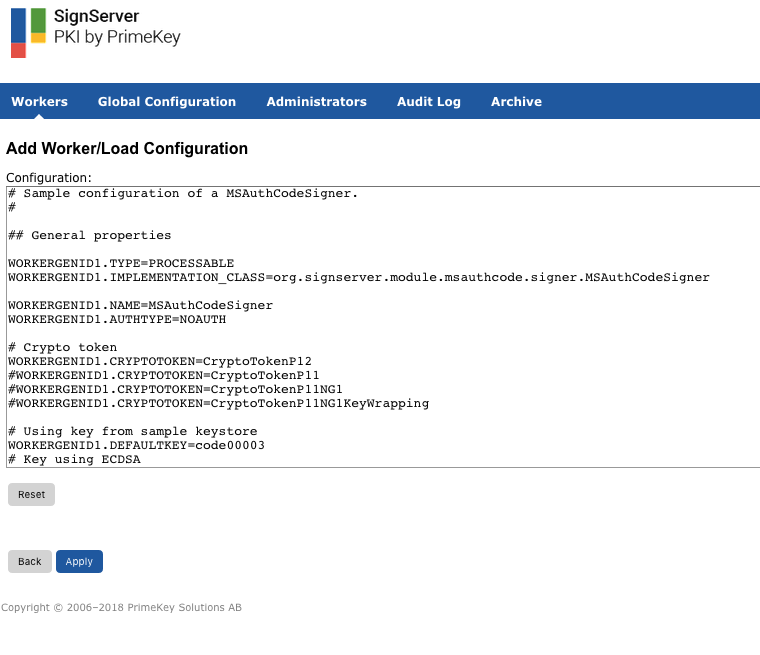
Task: Place cursor in the IMPLEMENTATION_CLASS property line
Action: [358, 278]
